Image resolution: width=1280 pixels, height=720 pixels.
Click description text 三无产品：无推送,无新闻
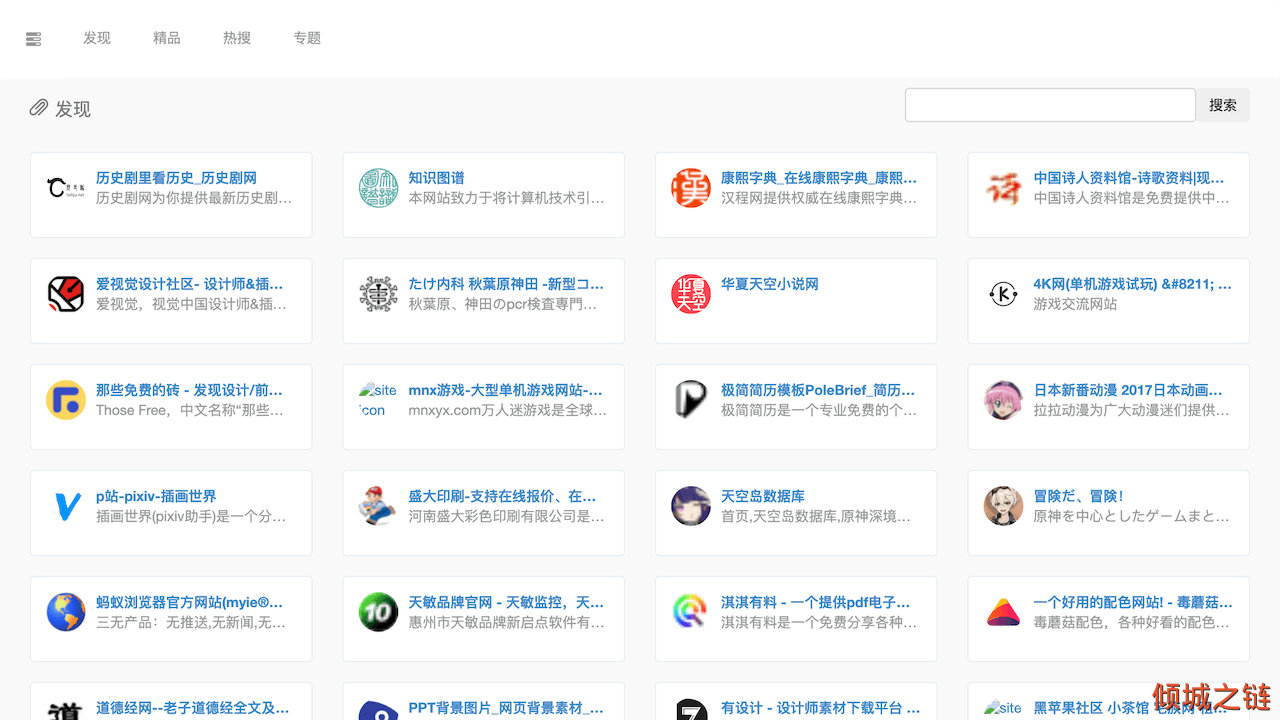[191, 622]
